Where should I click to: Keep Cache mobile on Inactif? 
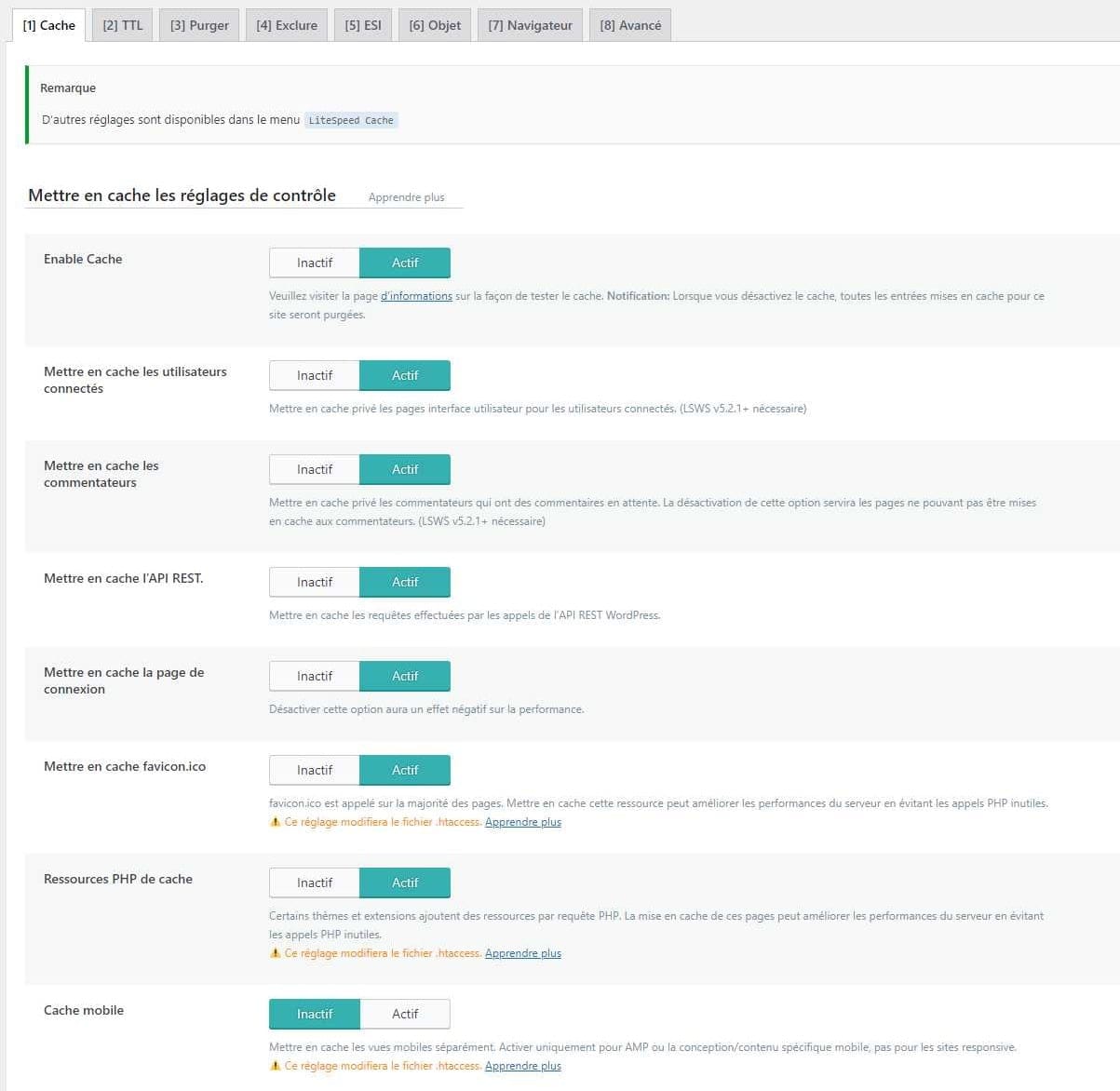coord(315,1014)
